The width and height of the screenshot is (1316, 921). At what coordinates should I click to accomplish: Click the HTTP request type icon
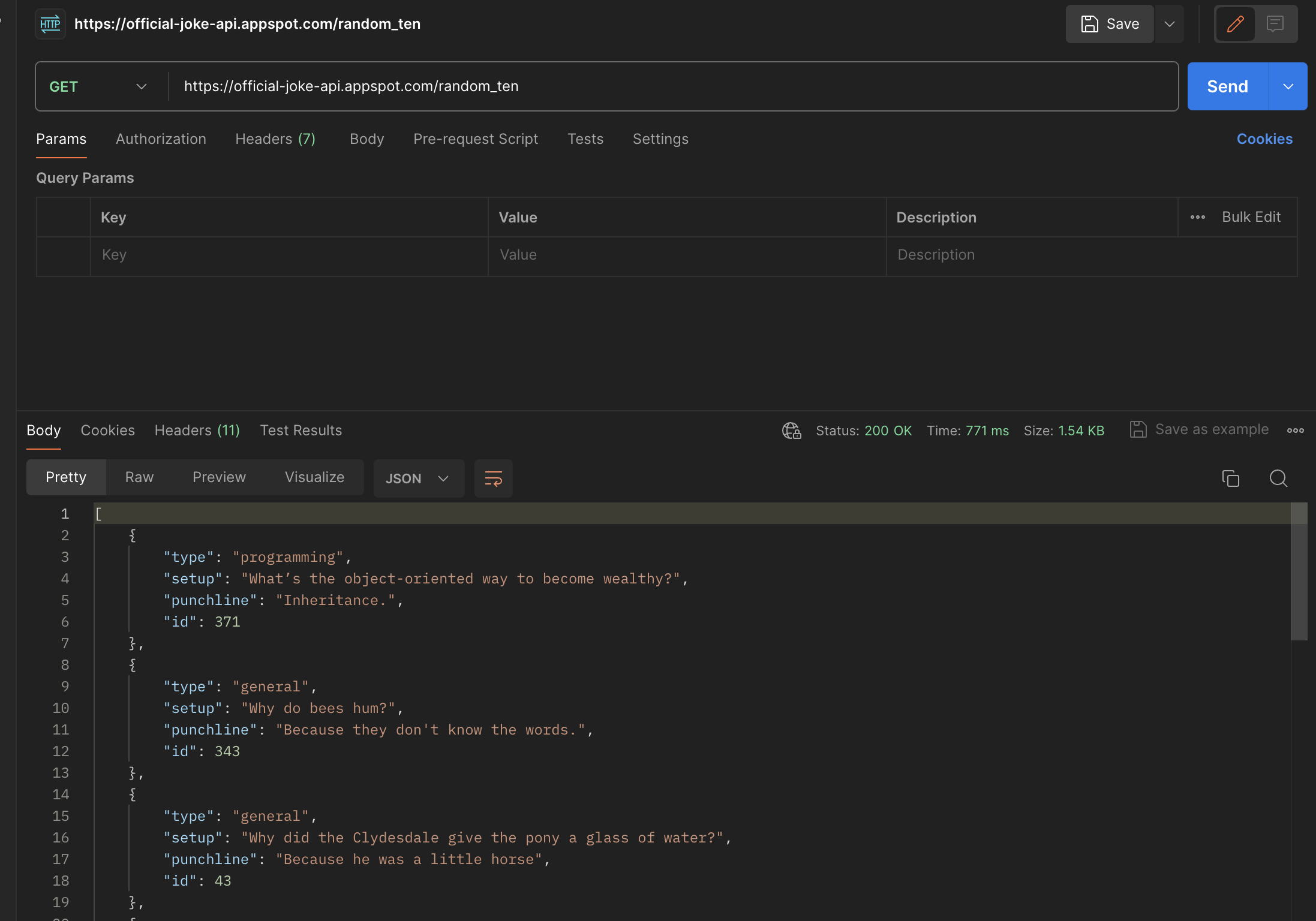click(x=50, y=24)
